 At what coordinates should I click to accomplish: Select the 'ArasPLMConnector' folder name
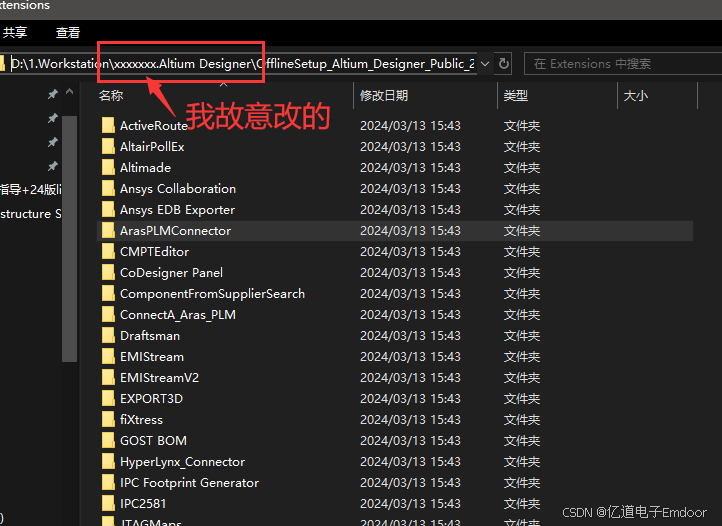tap(175, 231)
